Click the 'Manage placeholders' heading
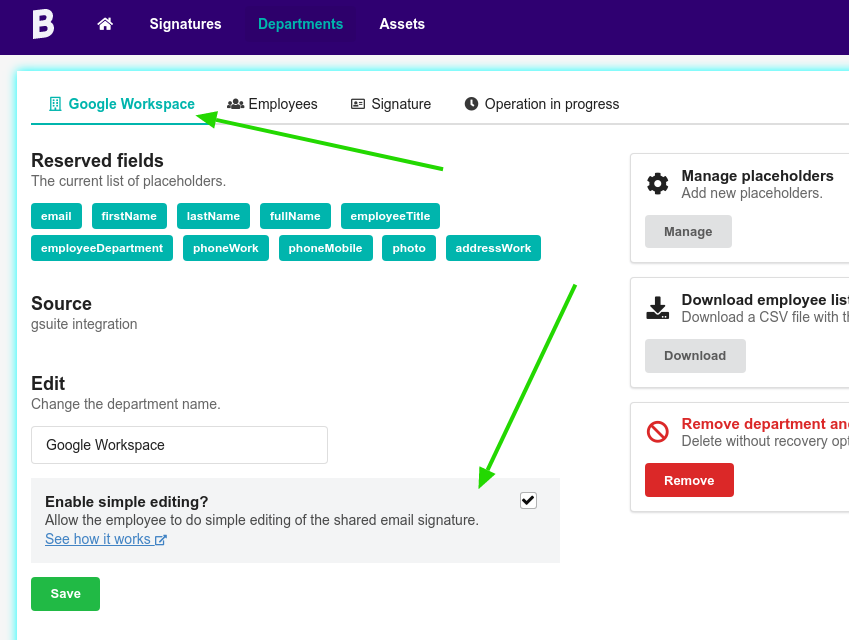The height and width of the screenshot is (640, 849). [x=757, y=176]
